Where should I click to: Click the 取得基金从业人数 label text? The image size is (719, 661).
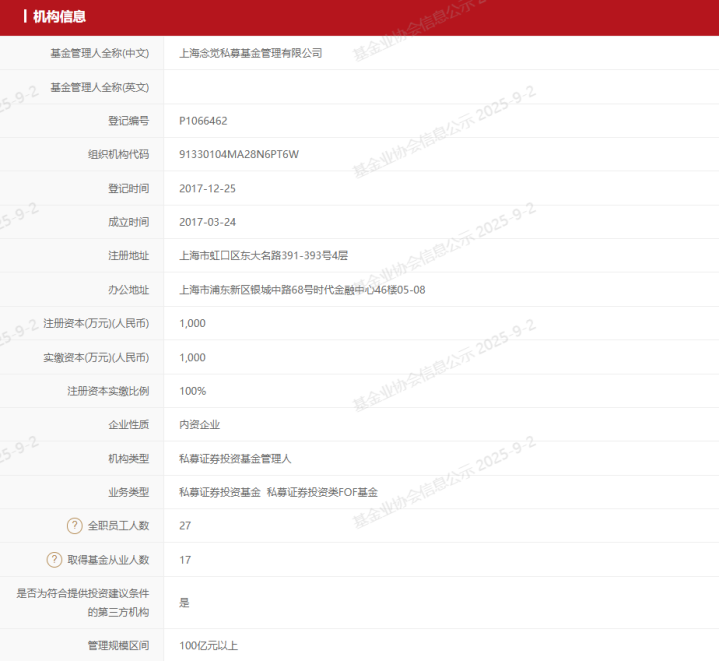point(108,560)
